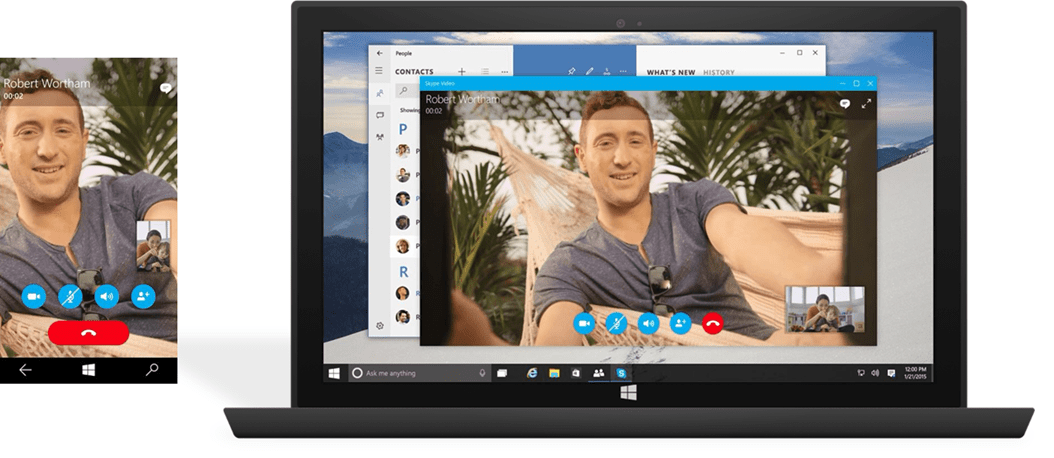Switch to the What's New tab
Image resolution: width=1054 pixels, height=458 pixels.
point(671,72)
